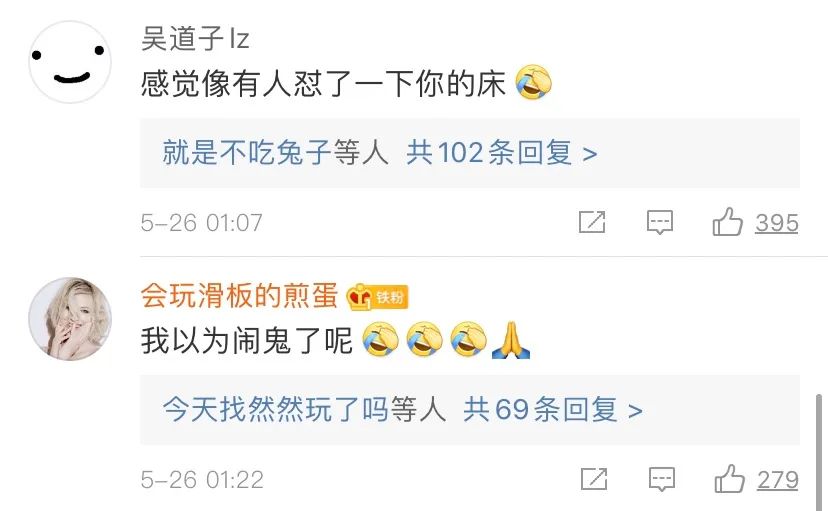Open profile of 今天找然然玩了吗 in reply box

(x=276, y=410)
